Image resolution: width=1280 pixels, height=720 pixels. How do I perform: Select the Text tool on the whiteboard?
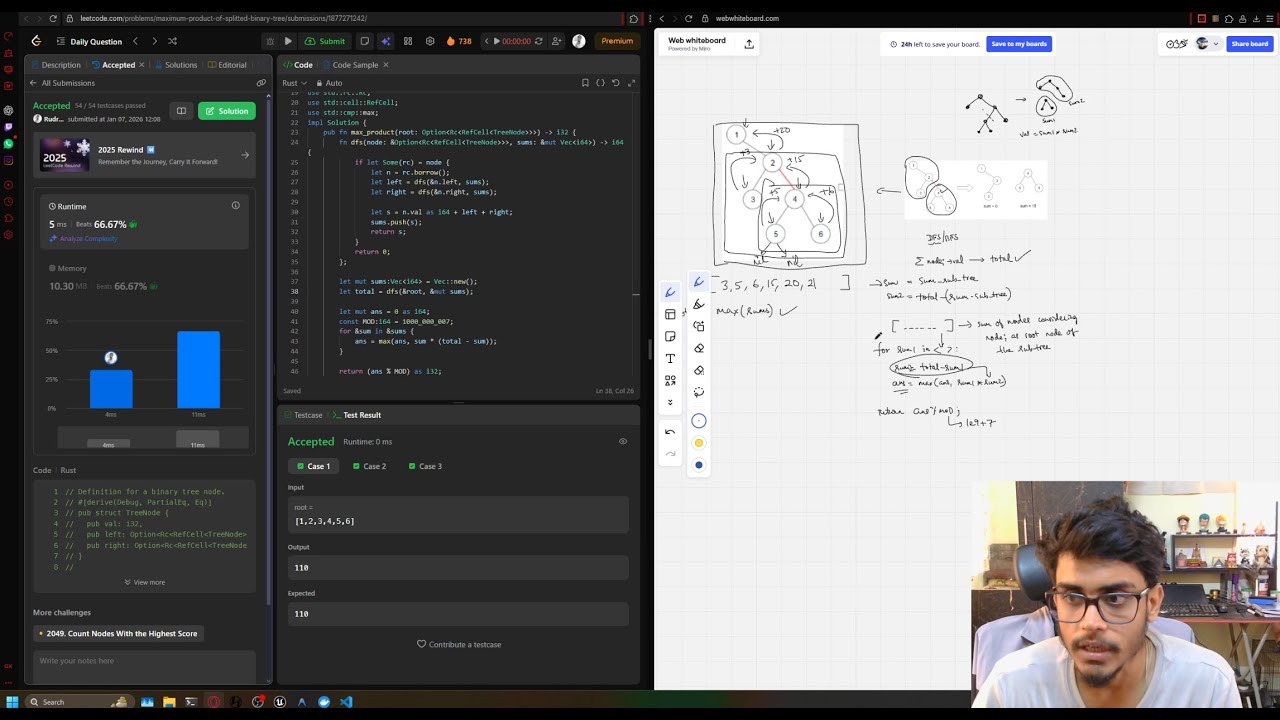pyautogui.click(x=670, y=358)
